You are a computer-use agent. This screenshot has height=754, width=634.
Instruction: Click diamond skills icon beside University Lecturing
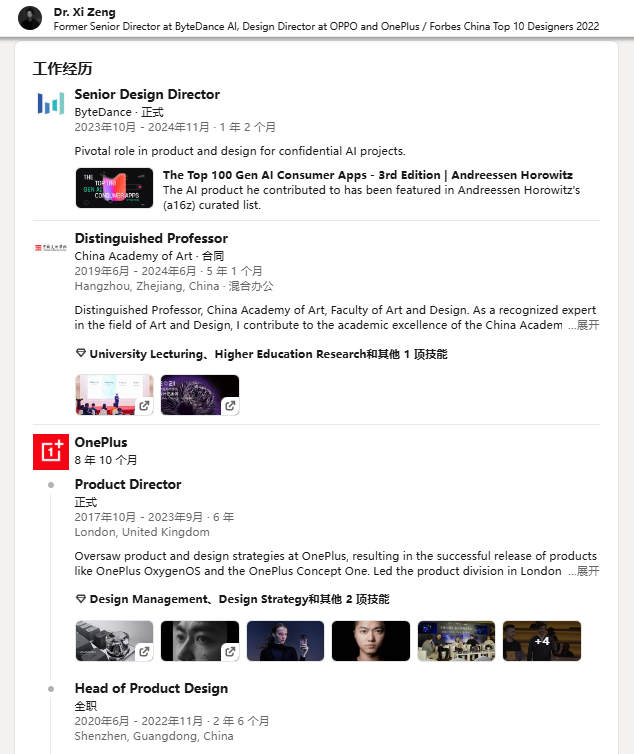[x=81, y=353]
